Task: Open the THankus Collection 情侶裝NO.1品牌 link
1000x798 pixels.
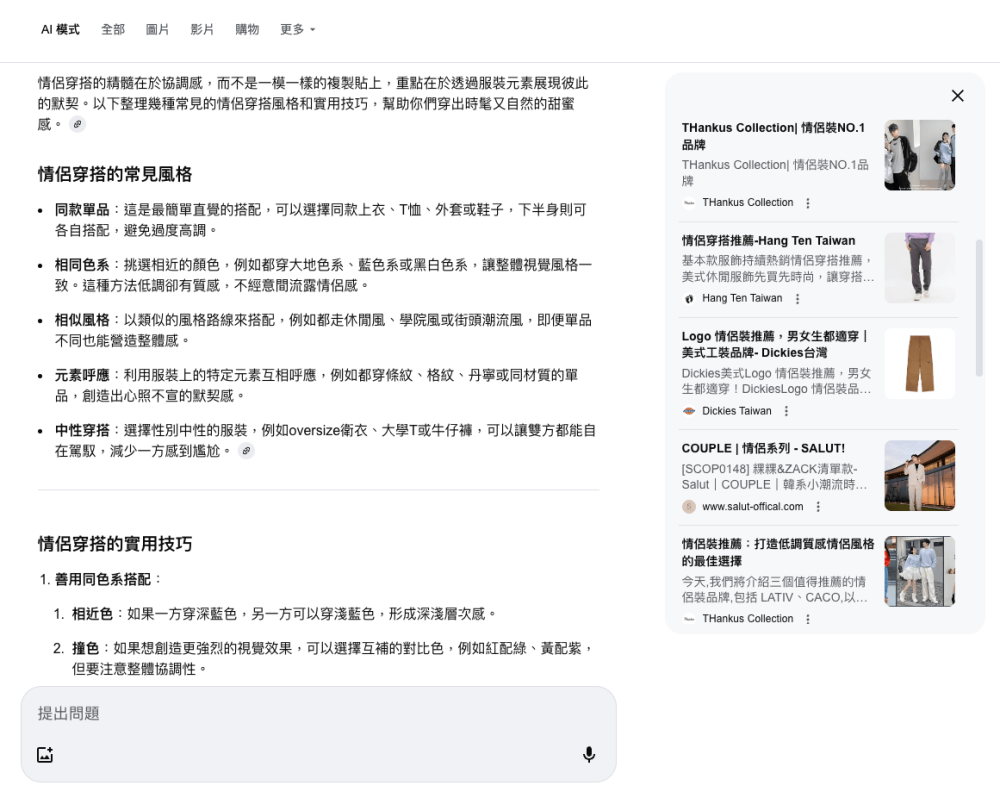Action: click(x=779, y=137)
